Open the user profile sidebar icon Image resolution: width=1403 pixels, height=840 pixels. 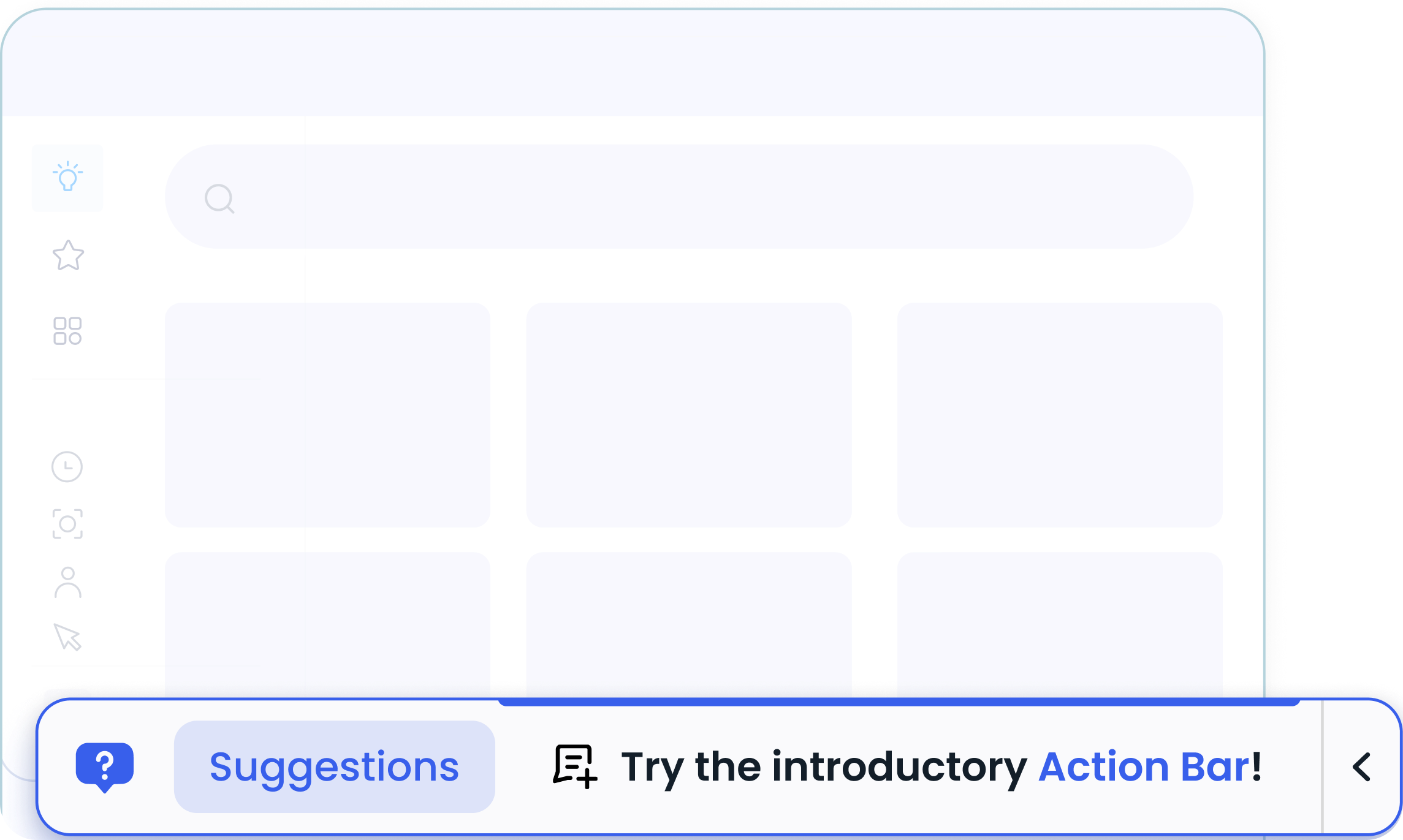67,582
